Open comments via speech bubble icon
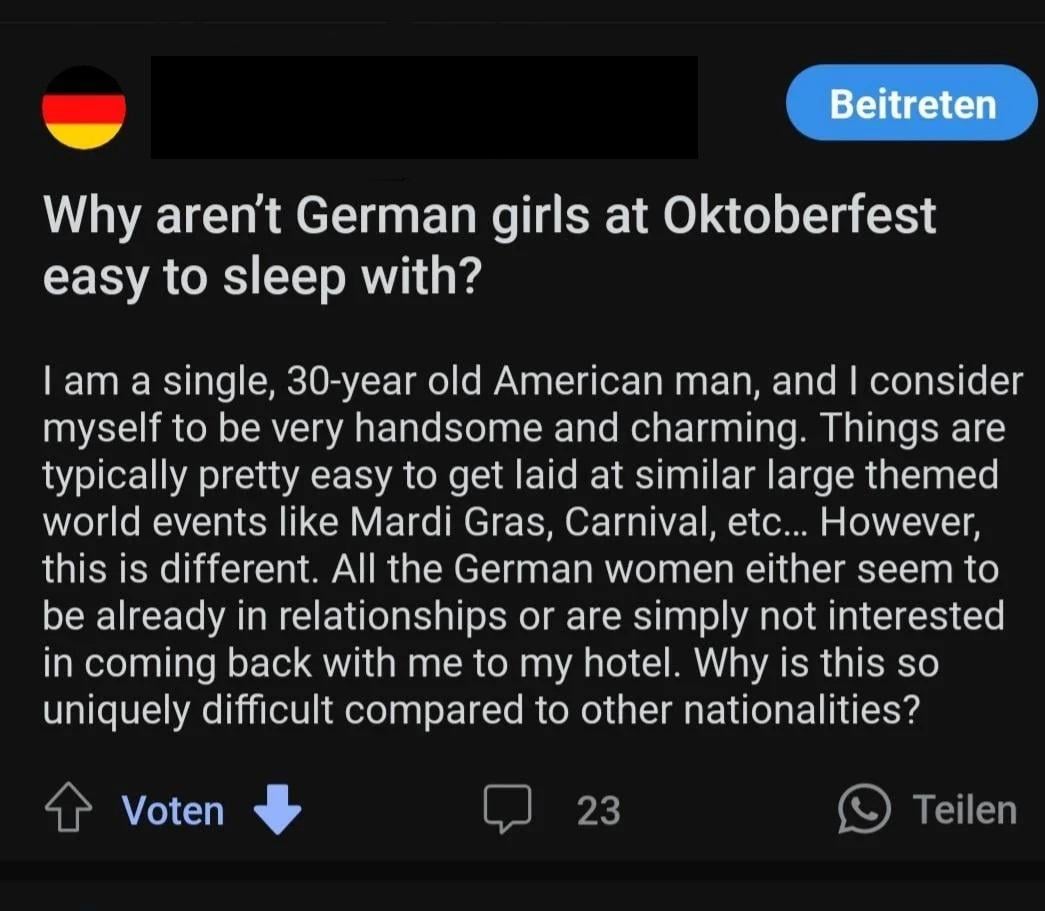 click(x=507, y=810)
